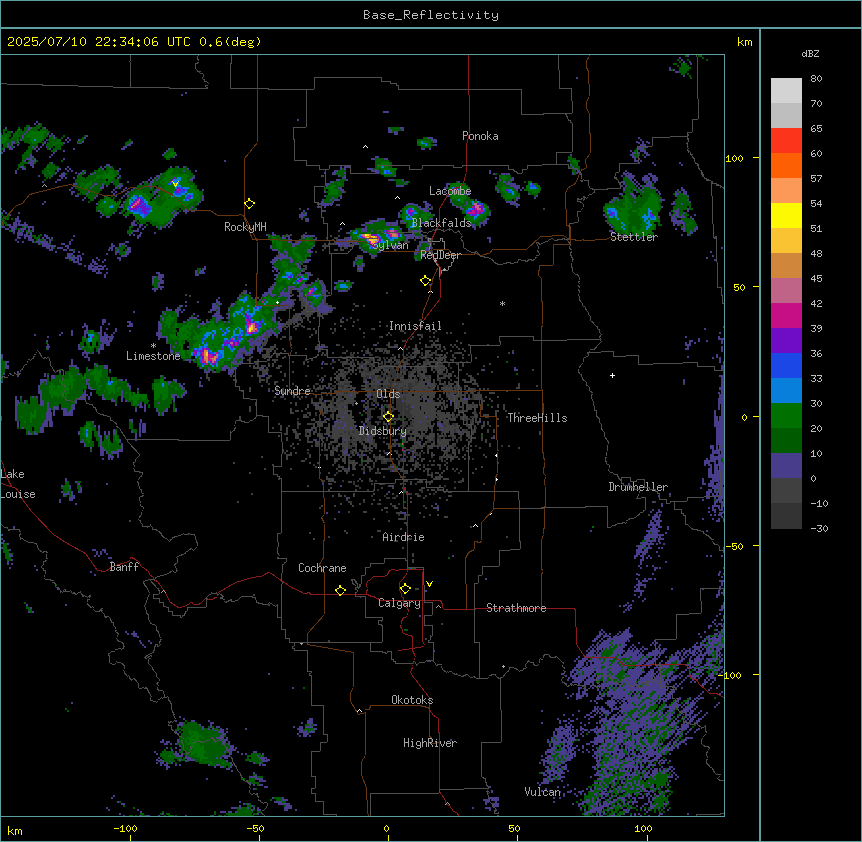The width and height of the screenshot is (862, 842).
Task: Click the ThreeHills label
Action: [537, 418]
